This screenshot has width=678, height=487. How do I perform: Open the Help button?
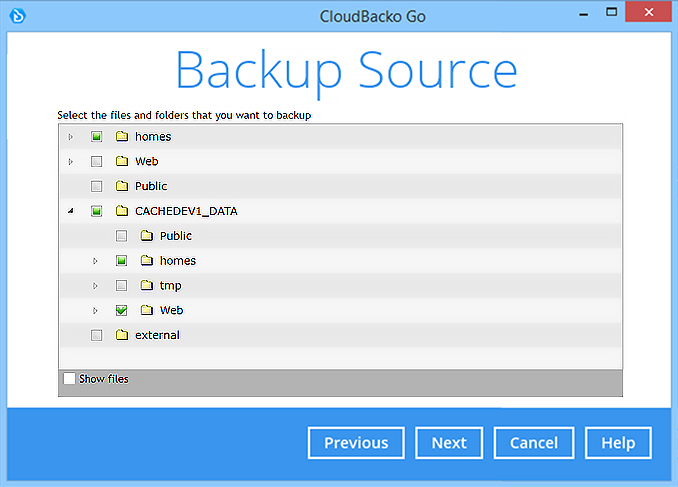point(618,443)
